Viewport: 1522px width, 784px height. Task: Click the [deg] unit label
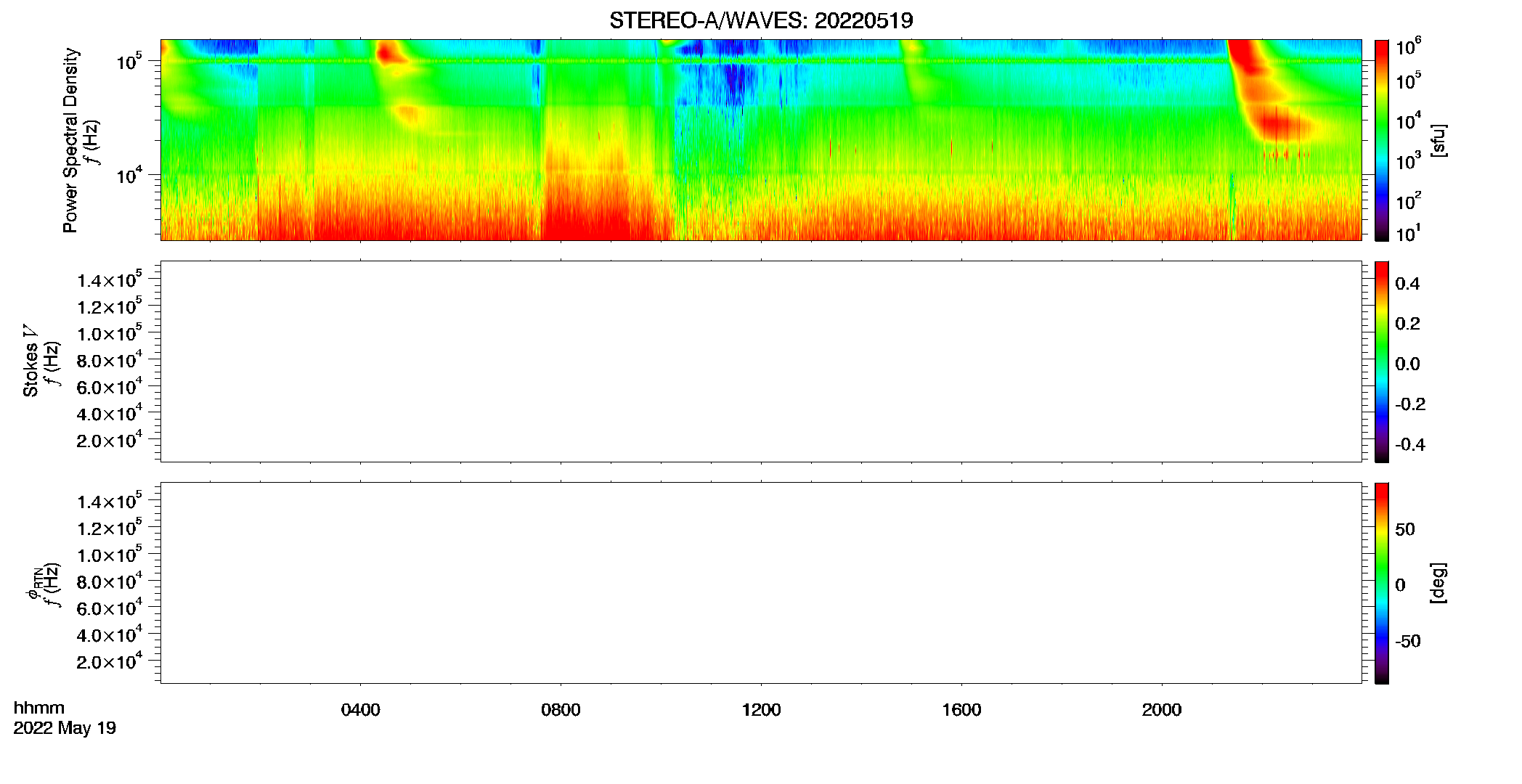(1438, 583)
